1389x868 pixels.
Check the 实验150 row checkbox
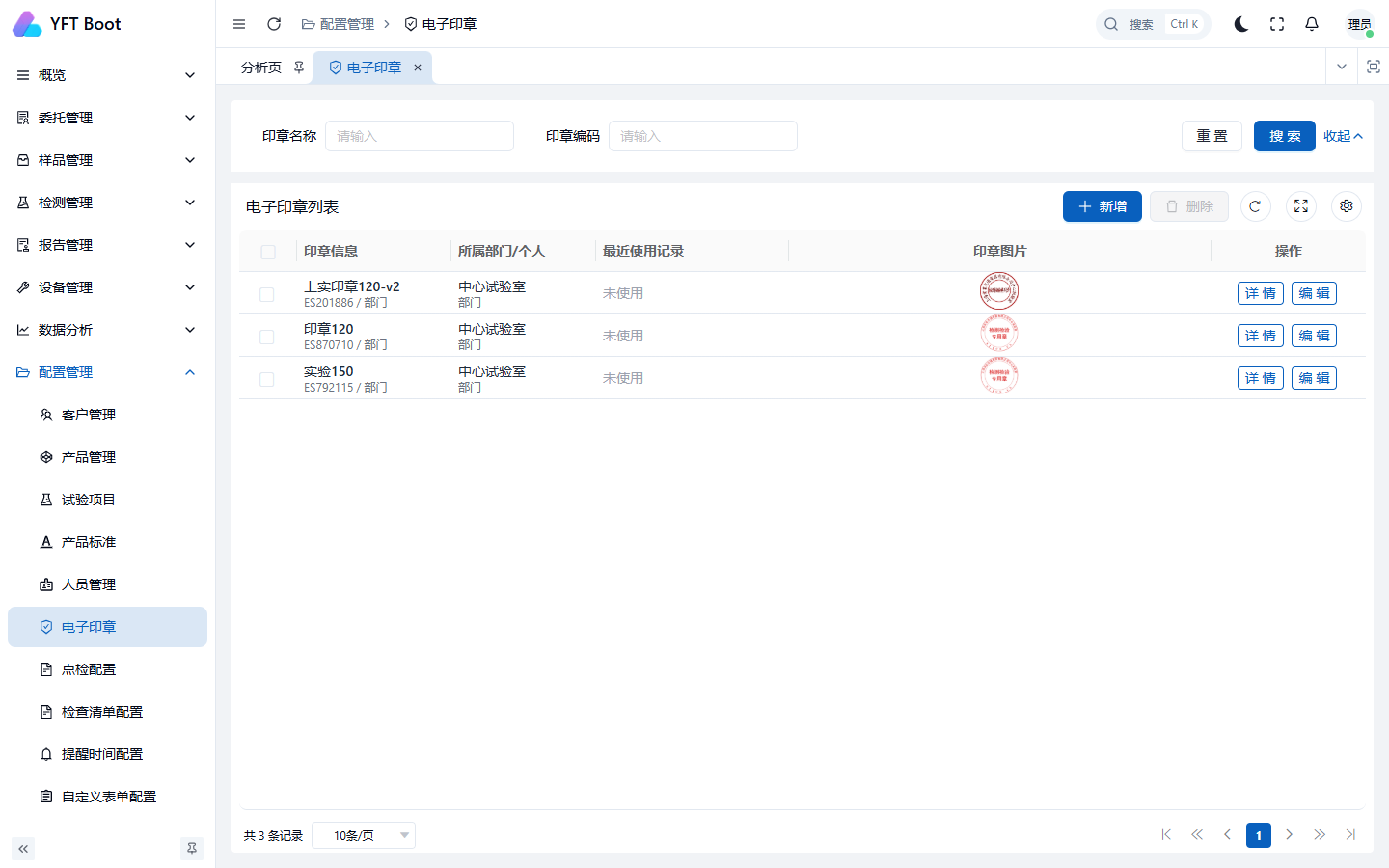pos(267,379)
